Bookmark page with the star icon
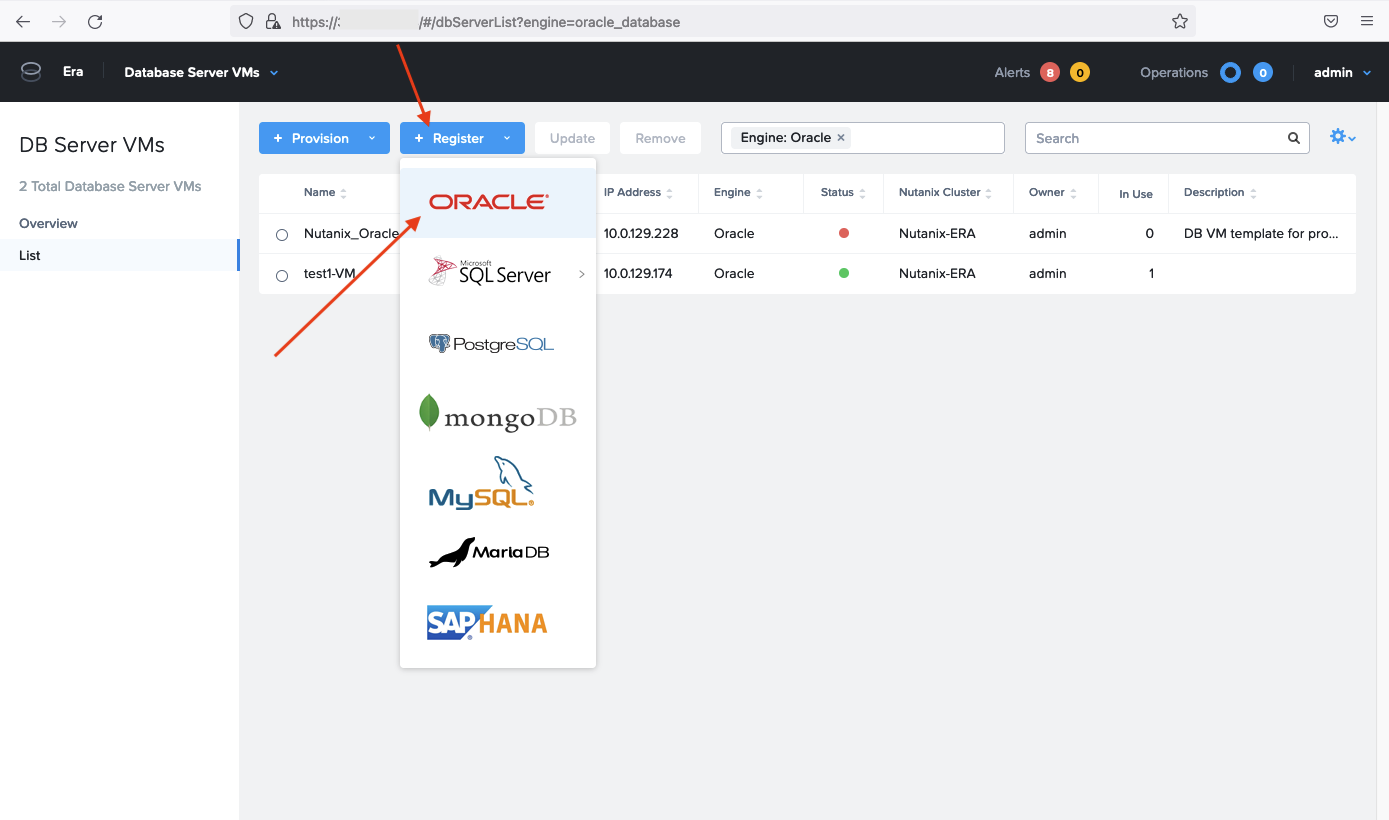Screen dimensions: 1389x820 (1180, 21)
